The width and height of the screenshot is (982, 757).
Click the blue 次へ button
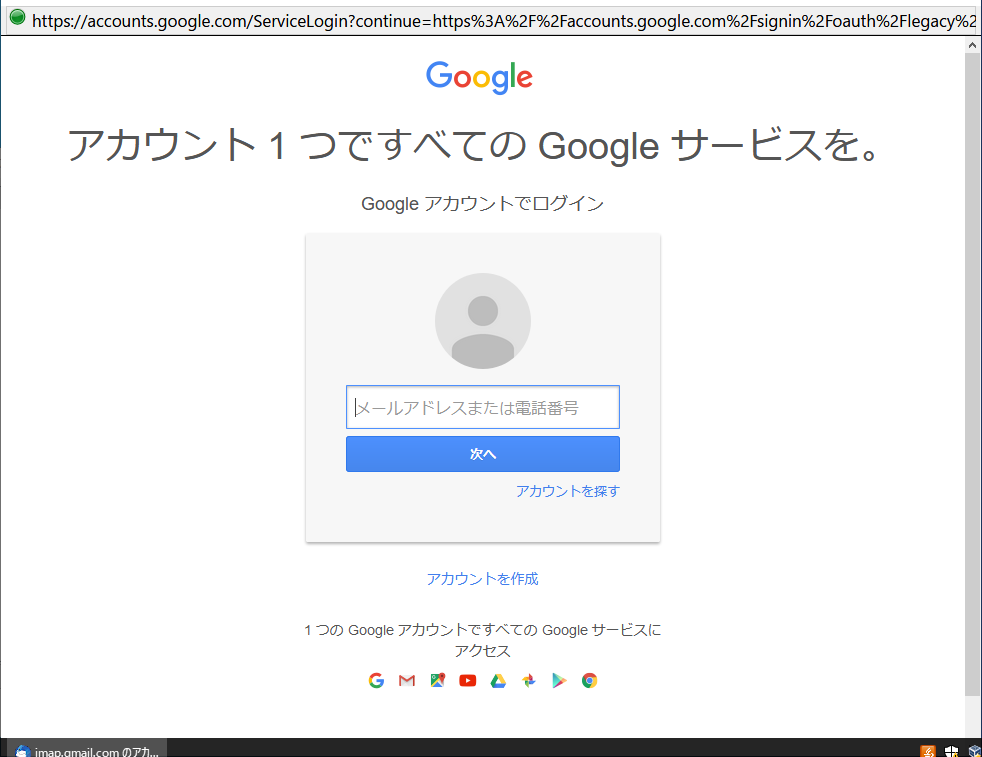click(483, 454)
